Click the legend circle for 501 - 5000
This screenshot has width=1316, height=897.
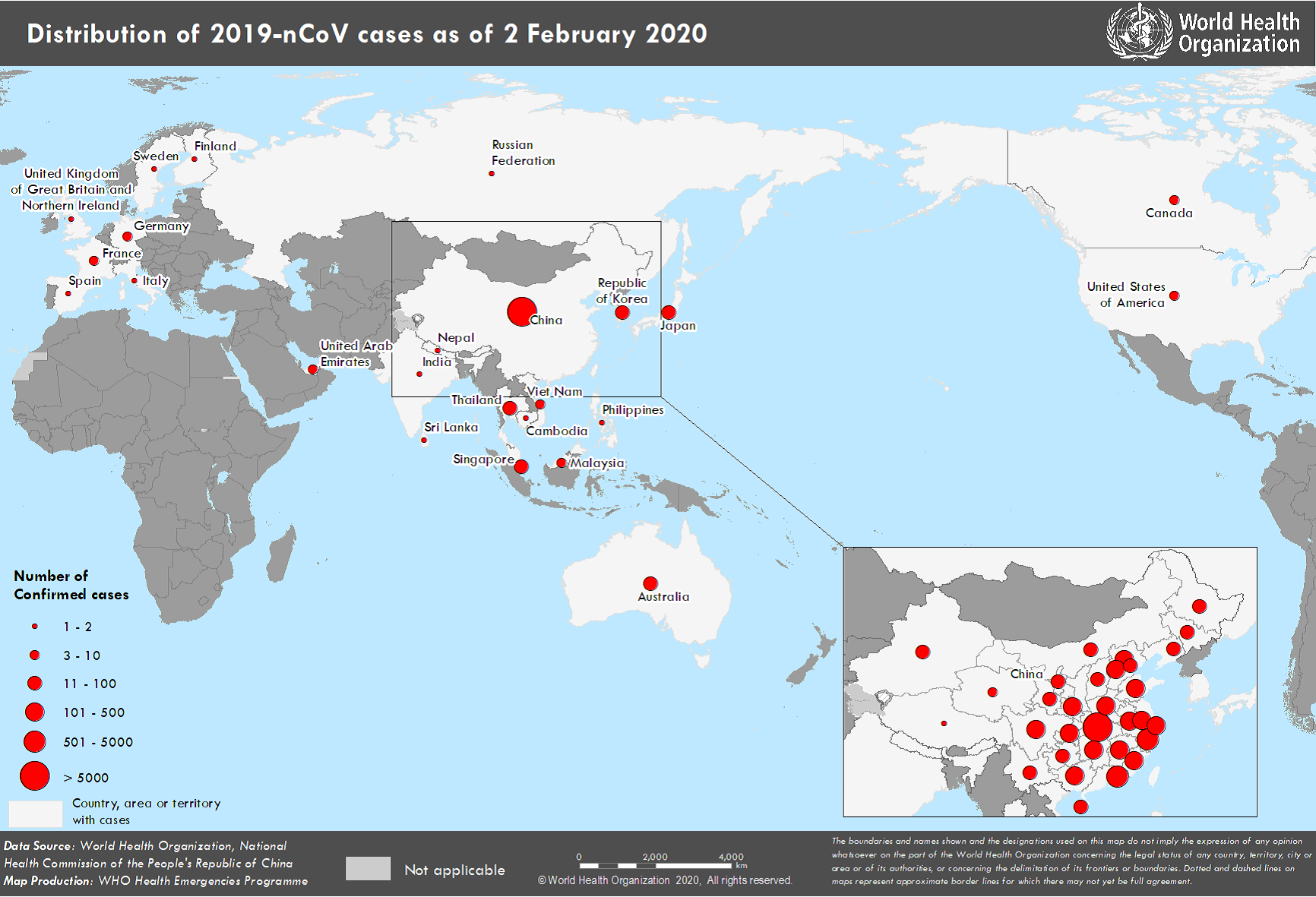[x=35, y=741]
